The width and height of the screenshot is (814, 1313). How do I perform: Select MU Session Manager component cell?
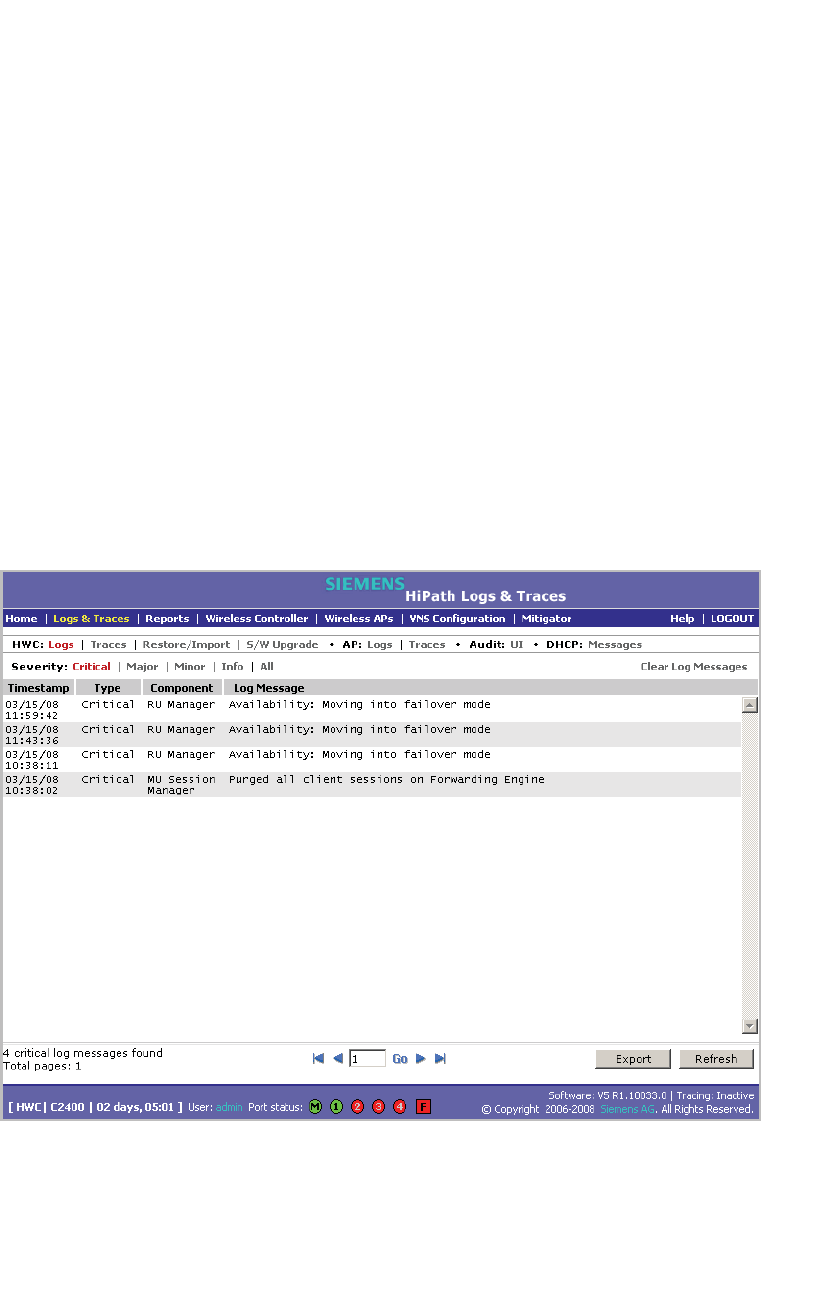point(182,785)
